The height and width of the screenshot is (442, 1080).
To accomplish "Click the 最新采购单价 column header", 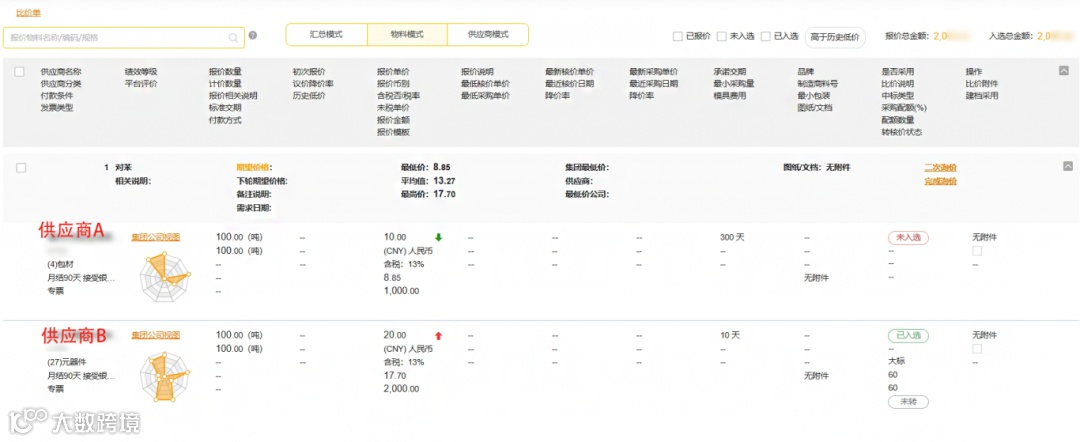I will pos(653,72).
